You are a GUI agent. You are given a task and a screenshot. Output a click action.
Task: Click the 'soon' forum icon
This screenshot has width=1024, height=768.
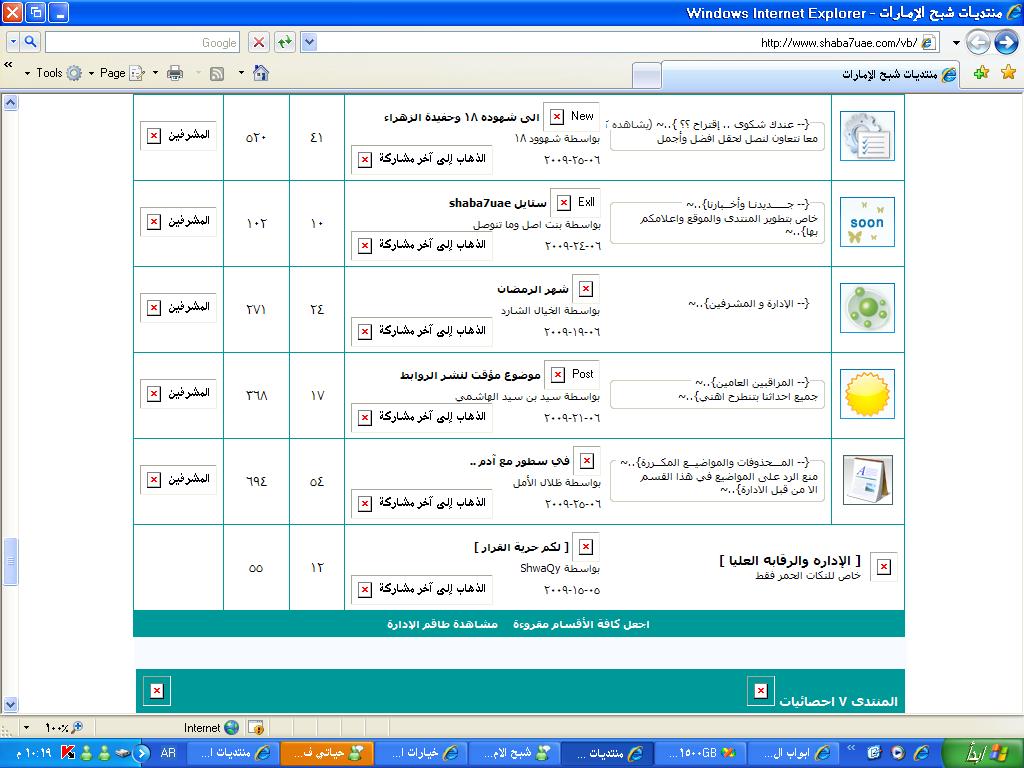coord(867,222)
